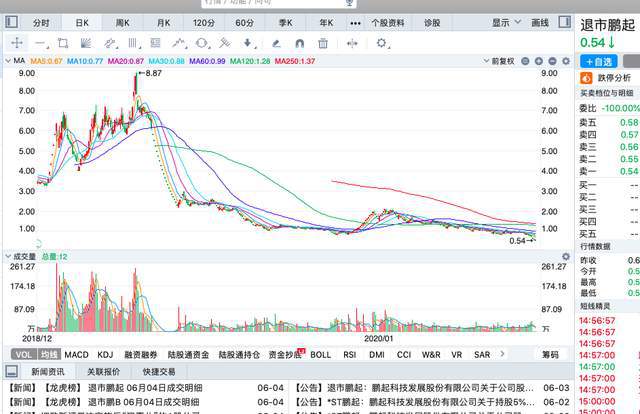Screen dimensions: 640x414
Task: Toggle the 均线 indicator button
Action: pos(50,354)
